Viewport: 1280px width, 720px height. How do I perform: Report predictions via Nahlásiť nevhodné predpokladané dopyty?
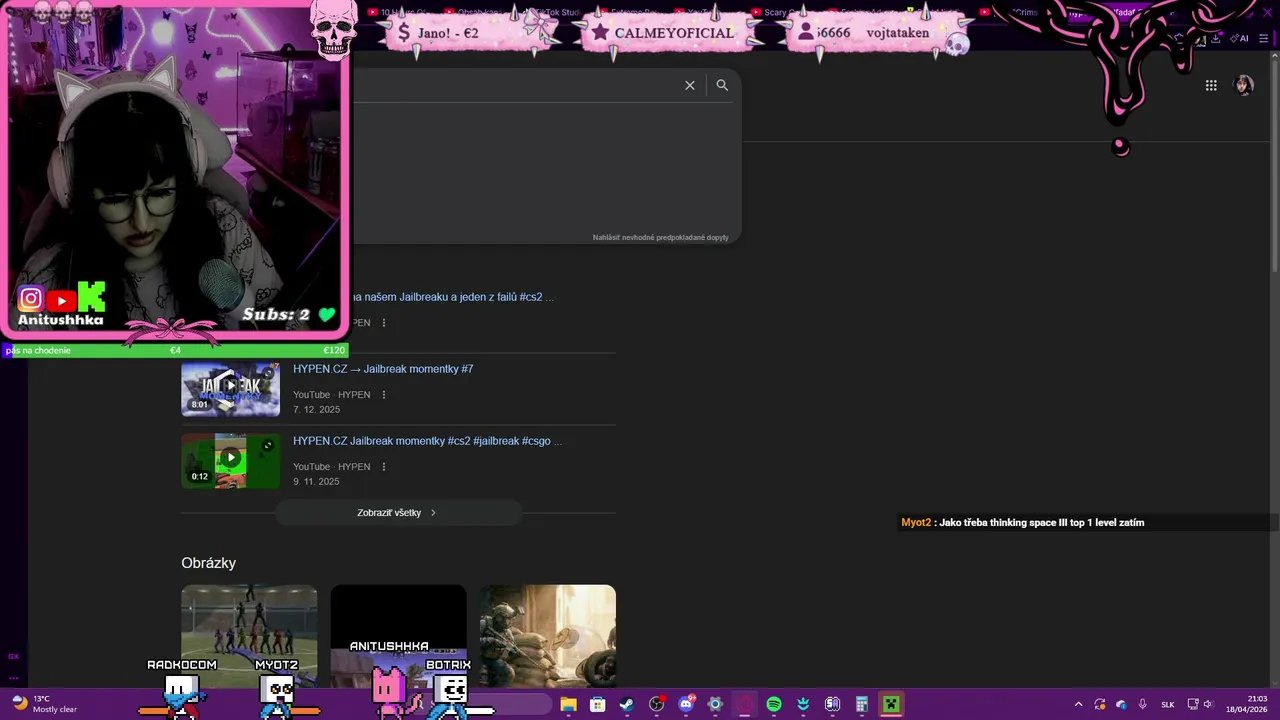click(661, 238)
